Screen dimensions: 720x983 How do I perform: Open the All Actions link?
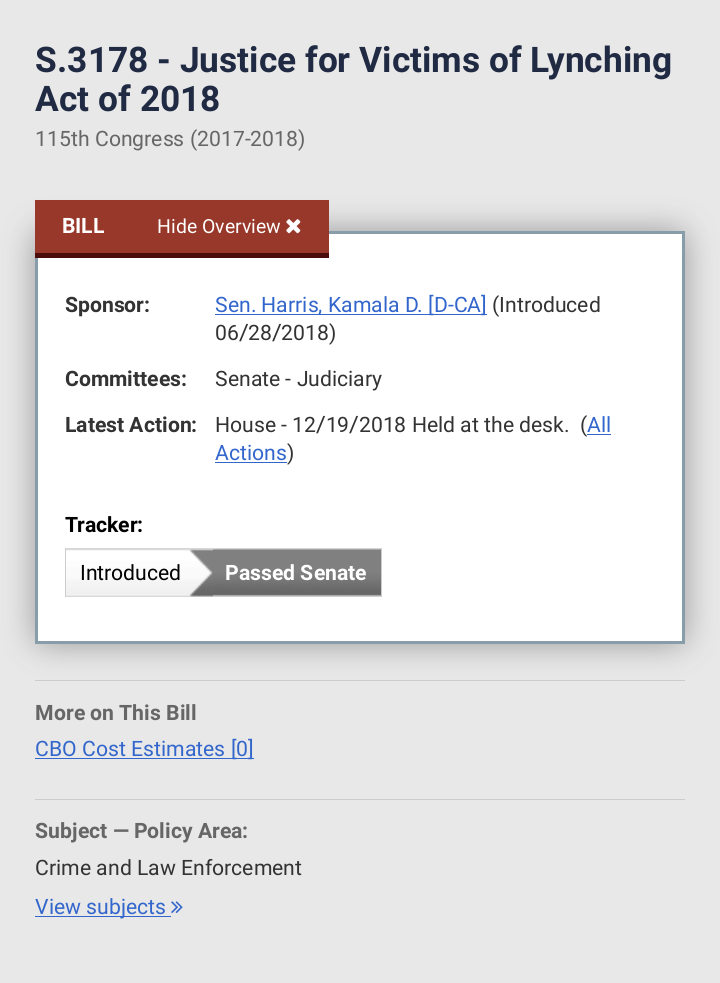[x=598, y=426]
